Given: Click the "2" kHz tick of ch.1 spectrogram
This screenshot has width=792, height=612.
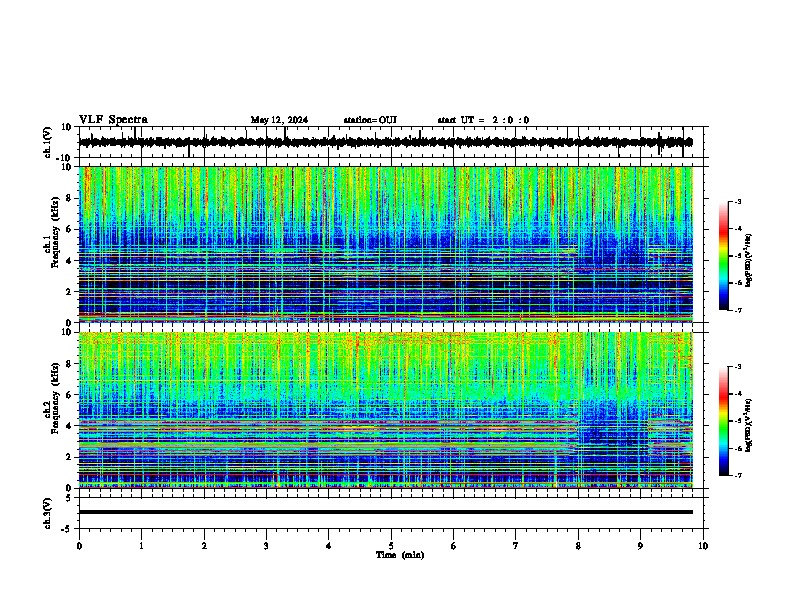Looking at the screenshot, I should pos(69,292).
